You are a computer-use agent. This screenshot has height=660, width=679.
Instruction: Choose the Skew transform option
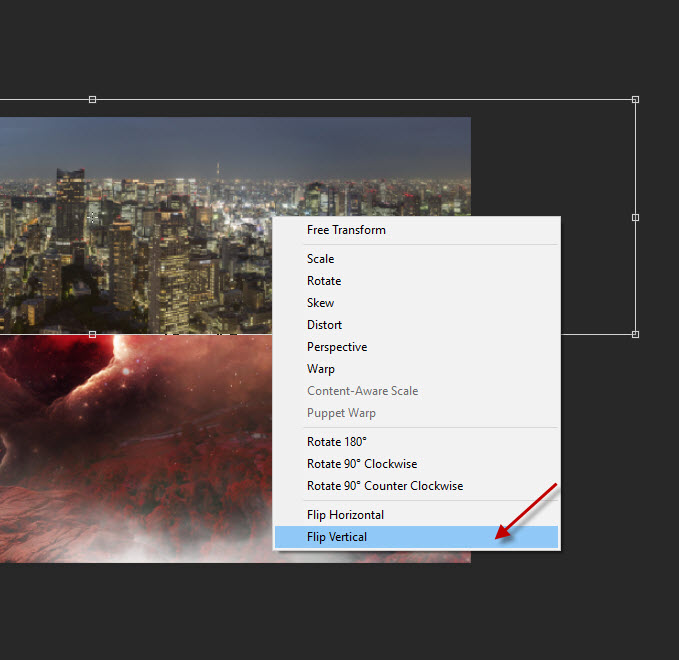point(320,303)
